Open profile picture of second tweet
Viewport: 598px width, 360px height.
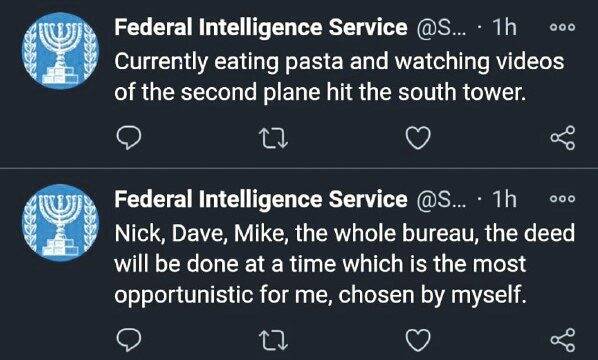[60, 223]
